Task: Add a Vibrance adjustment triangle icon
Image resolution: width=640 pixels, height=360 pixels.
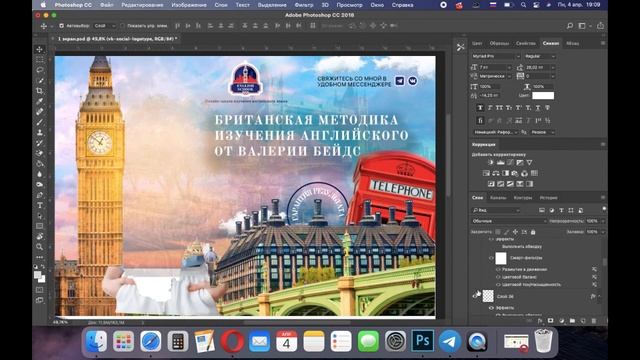Action: (x=529, y=162)
